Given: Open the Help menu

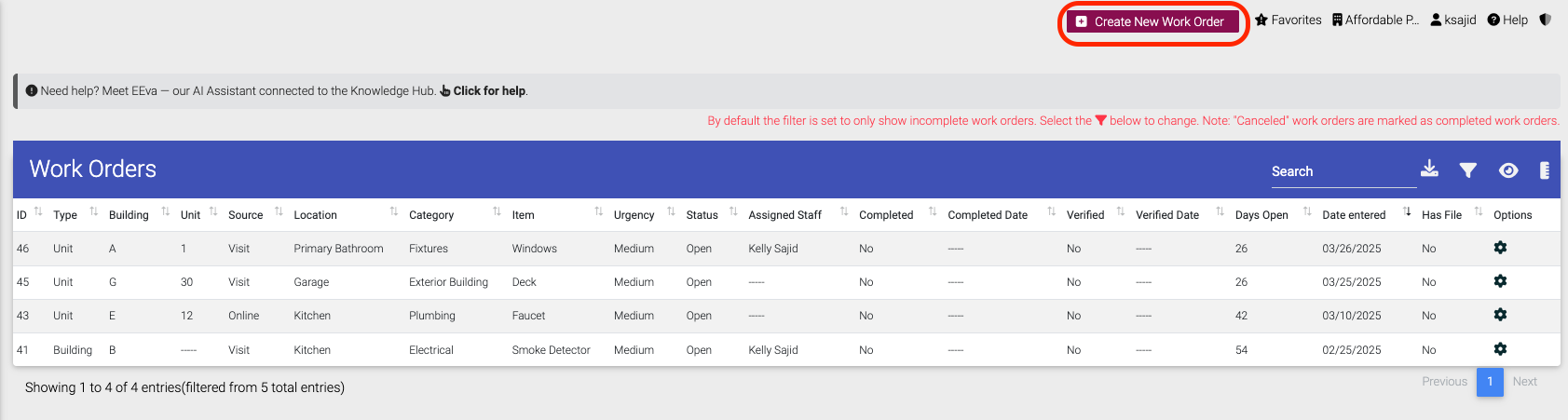Looking at the screenshot, I should [x=1507, y=20].
